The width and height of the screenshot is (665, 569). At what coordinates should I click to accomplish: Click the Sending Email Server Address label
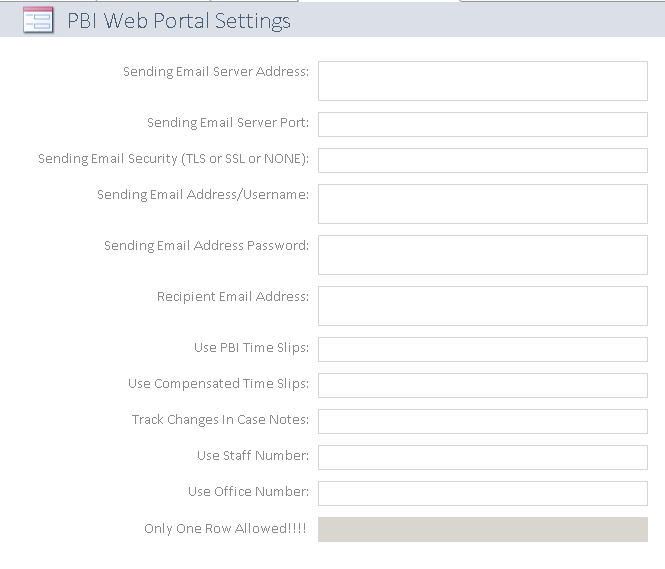coord(215,72)
